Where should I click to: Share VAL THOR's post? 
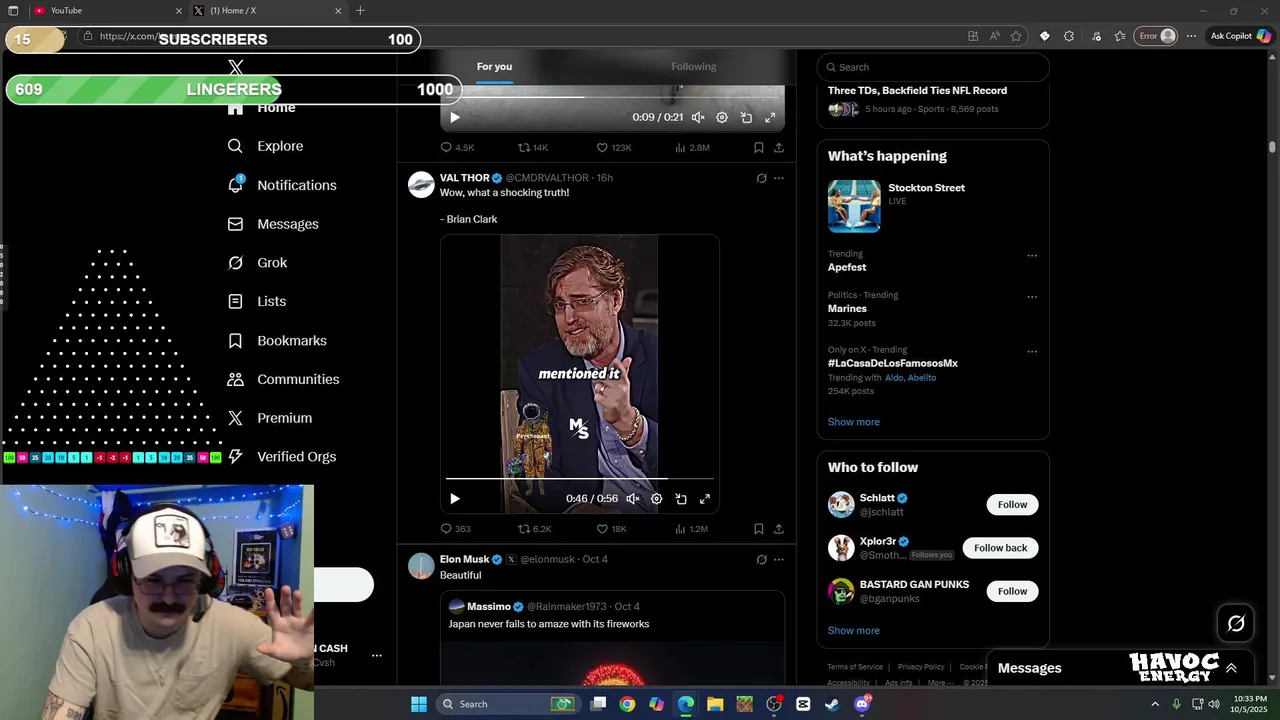[x=779, y=529]
